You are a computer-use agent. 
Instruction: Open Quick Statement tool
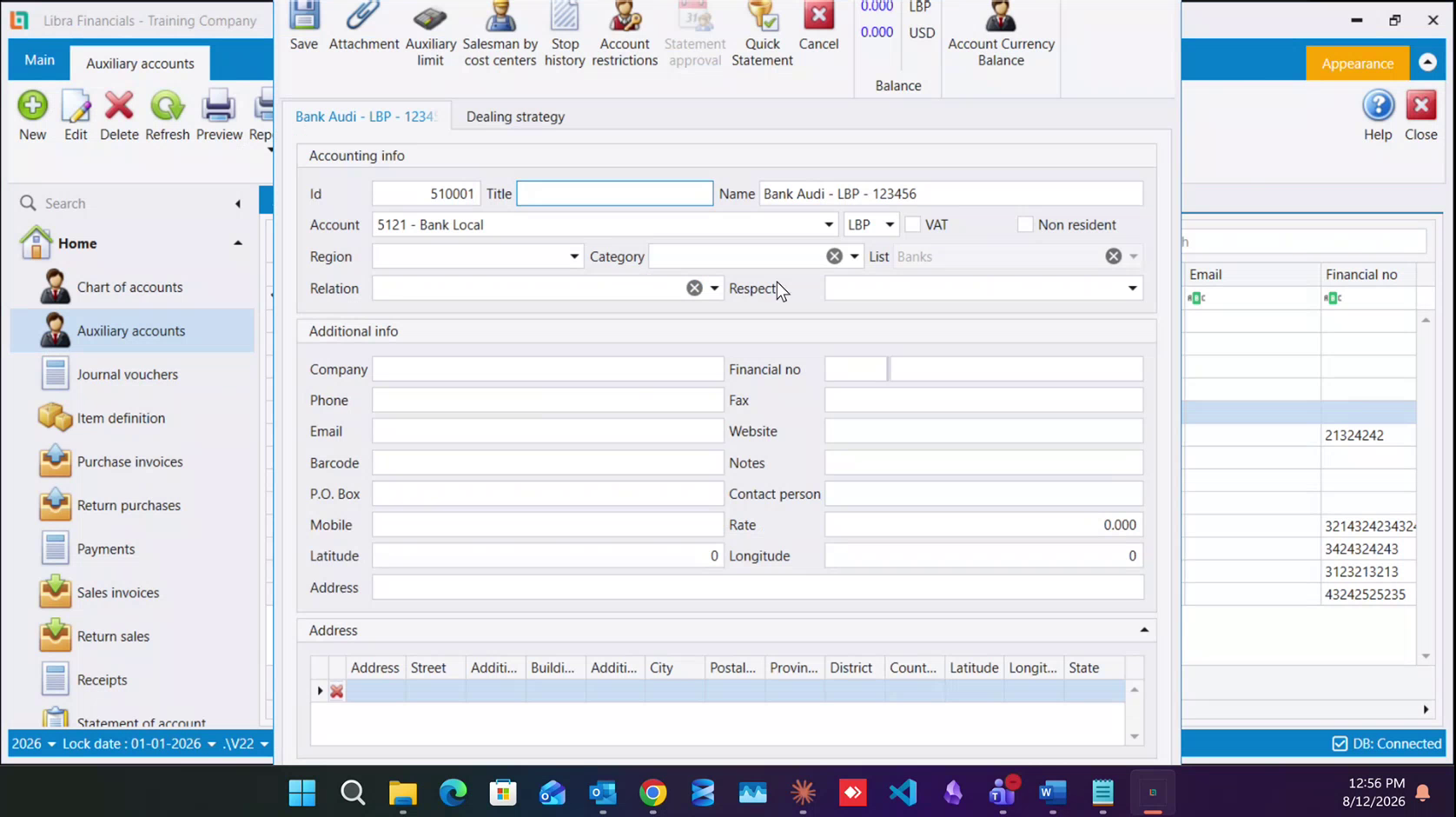pos(762,35)
